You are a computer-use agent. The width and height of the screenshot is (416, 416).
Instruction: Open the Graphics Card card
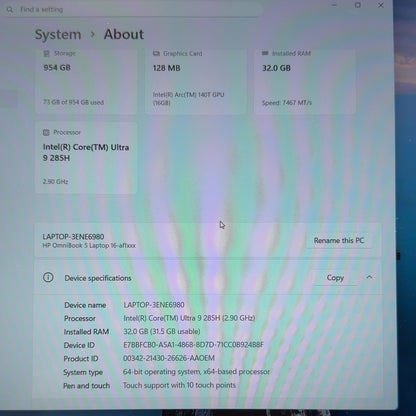pos(196,82)
